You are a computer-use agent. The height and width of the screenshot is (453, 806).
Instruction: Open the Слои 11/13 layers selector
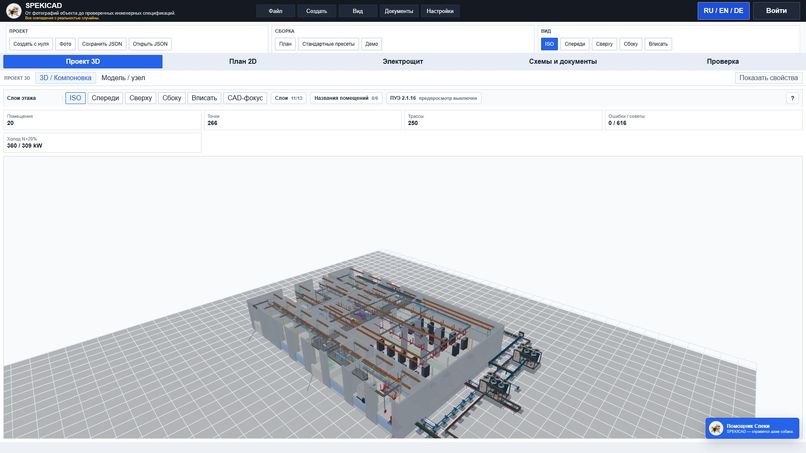tap(288, 98)
